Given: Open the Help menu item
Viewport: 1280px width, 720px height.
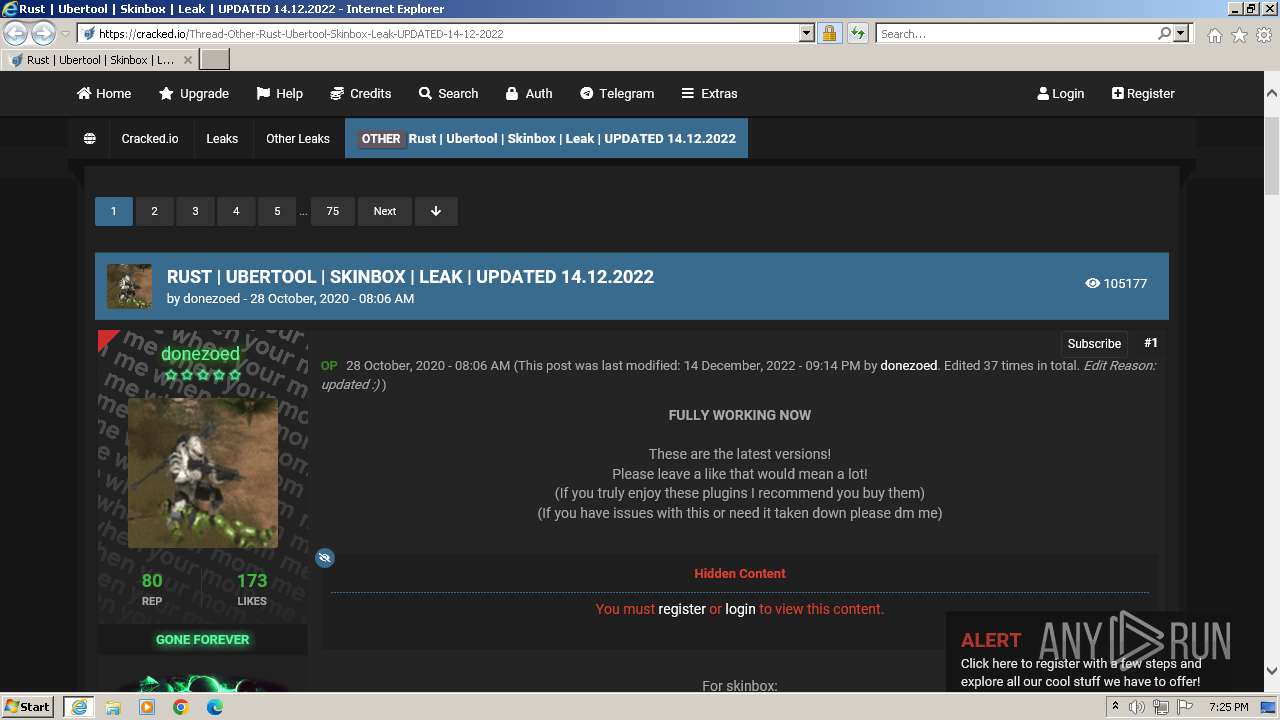Looking at the screenshot, I should click(x=279, y=93).
